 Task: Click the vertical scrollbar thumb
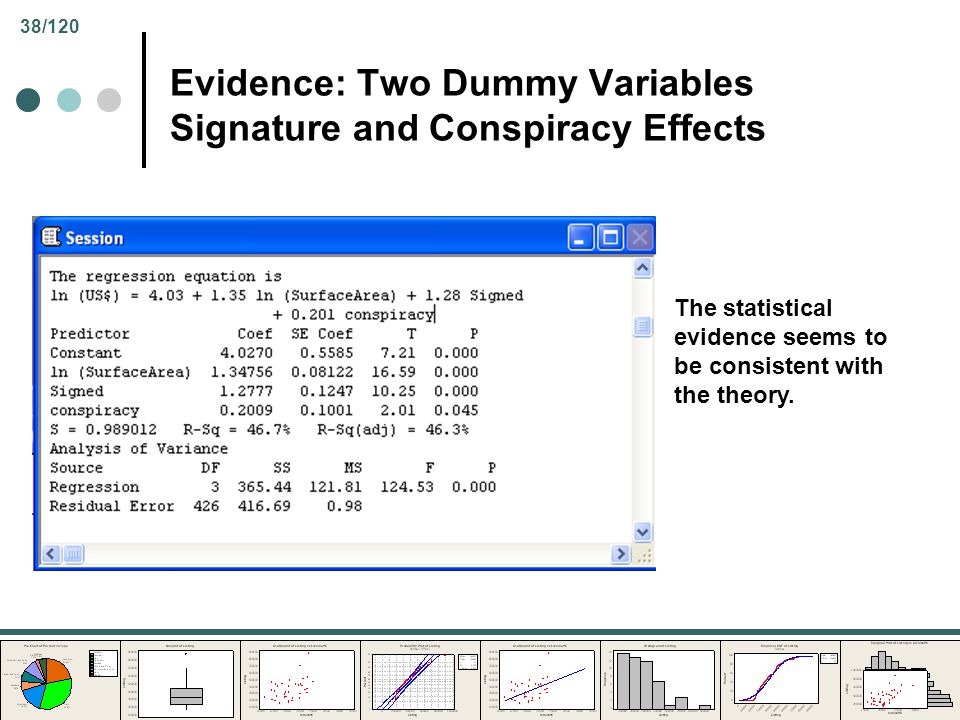coord(642,326)
